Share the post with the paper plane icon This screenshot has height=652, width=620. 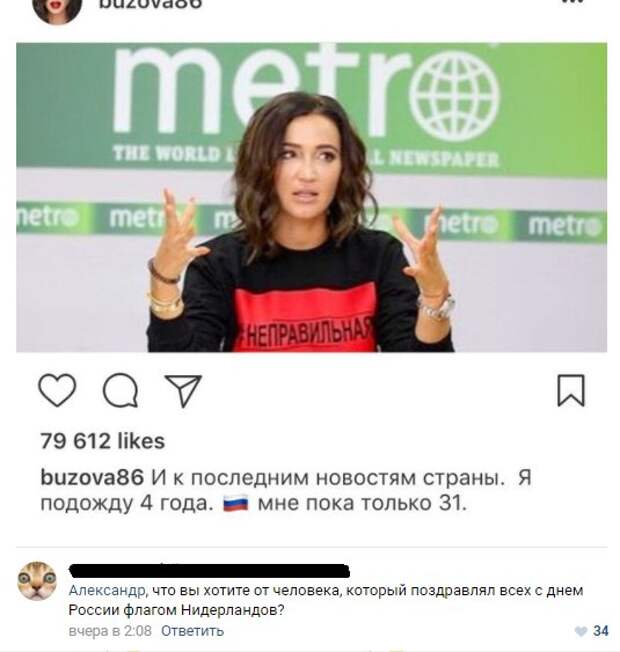point(183,390)
